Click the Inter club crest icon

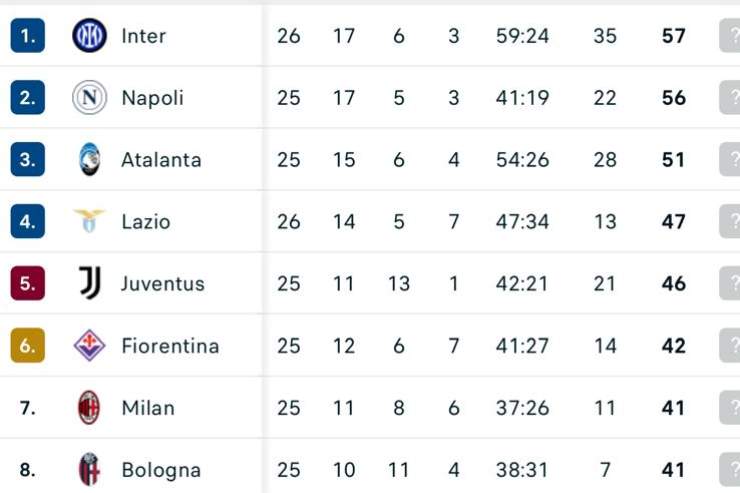tap(89, 36)
